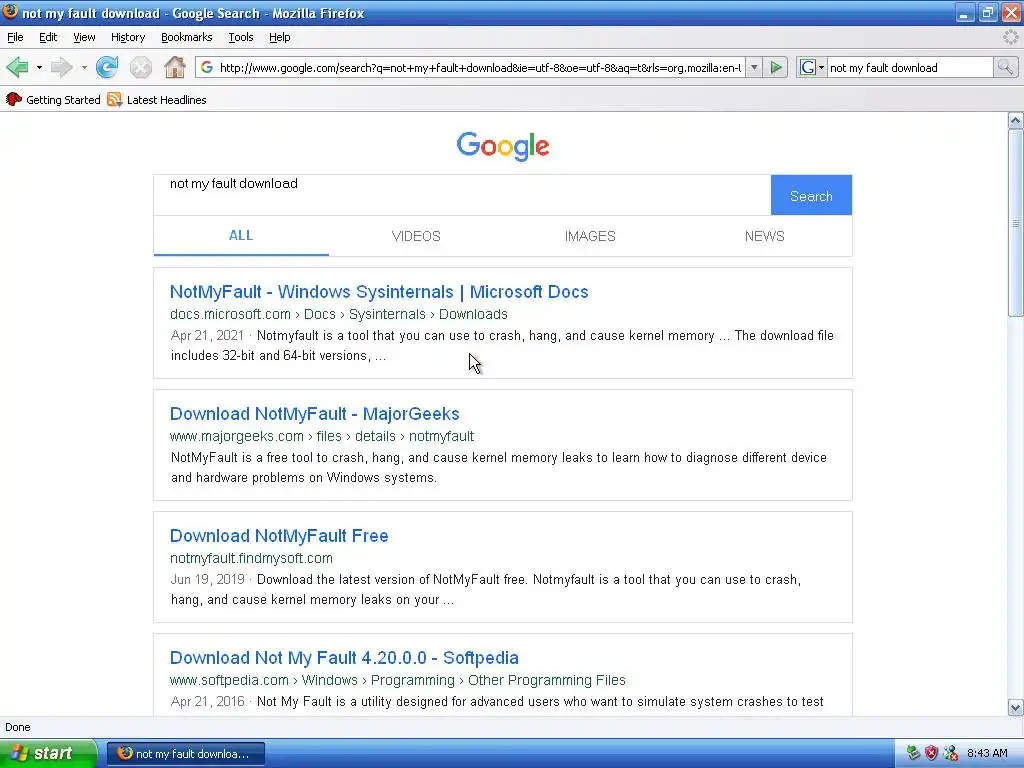Expand the address bar URL history dropdown
This screenshot has height=768, width=1024.
pos(754,67)
